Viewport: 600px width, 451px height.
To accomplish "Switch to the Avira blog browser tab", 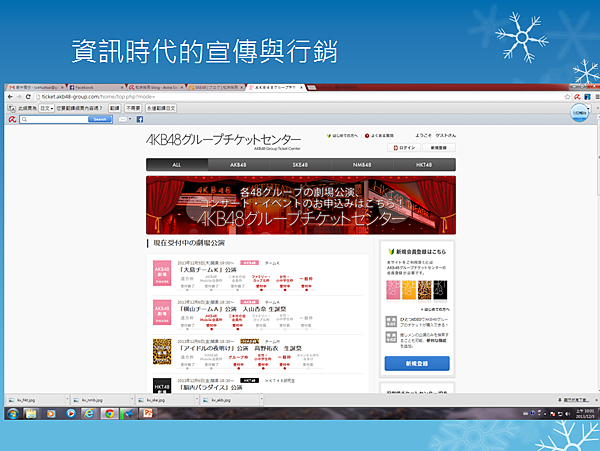I will point(156,88).
